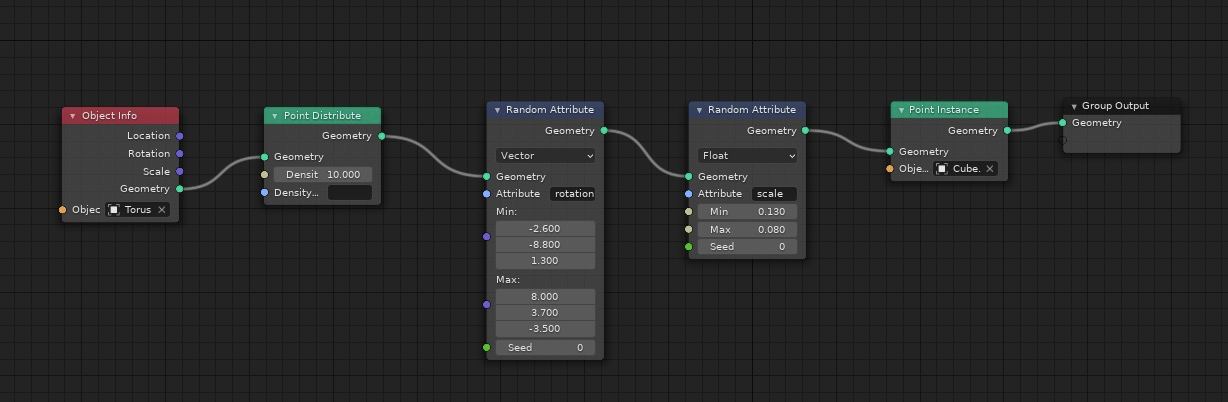The height and width of the screenshot is (402, 1228).
Task: Clear the Cube object selection
Action: [990, 169]
